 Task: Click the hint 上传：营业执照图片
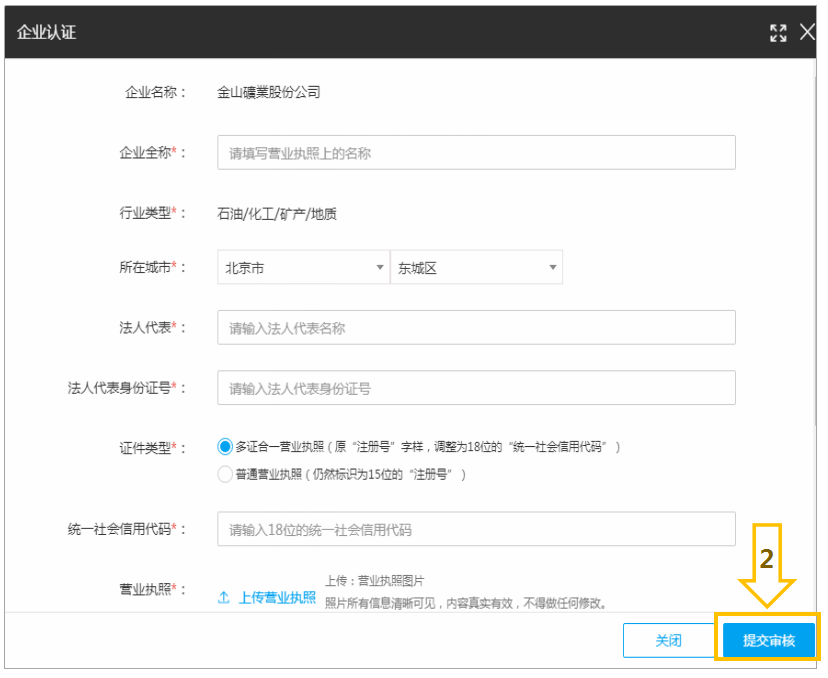coord(374,581)
